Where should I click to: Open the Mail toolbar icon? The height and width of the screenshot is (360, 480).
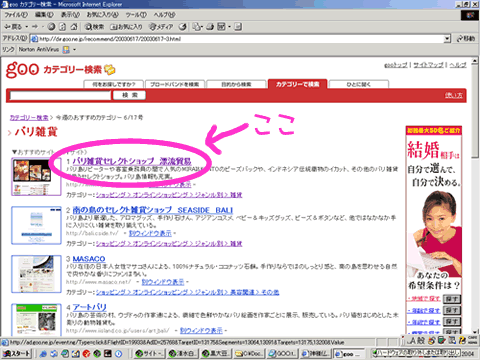click(197, 27)
